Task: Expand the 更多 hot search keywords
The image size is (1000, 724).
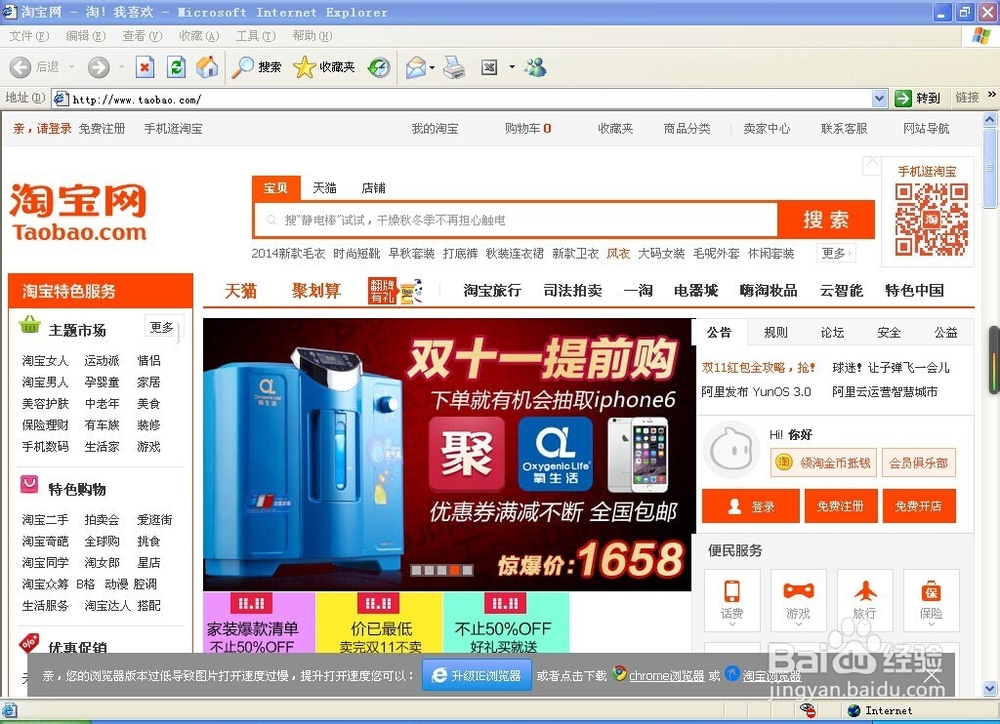Action: click(x=835, y=253)
